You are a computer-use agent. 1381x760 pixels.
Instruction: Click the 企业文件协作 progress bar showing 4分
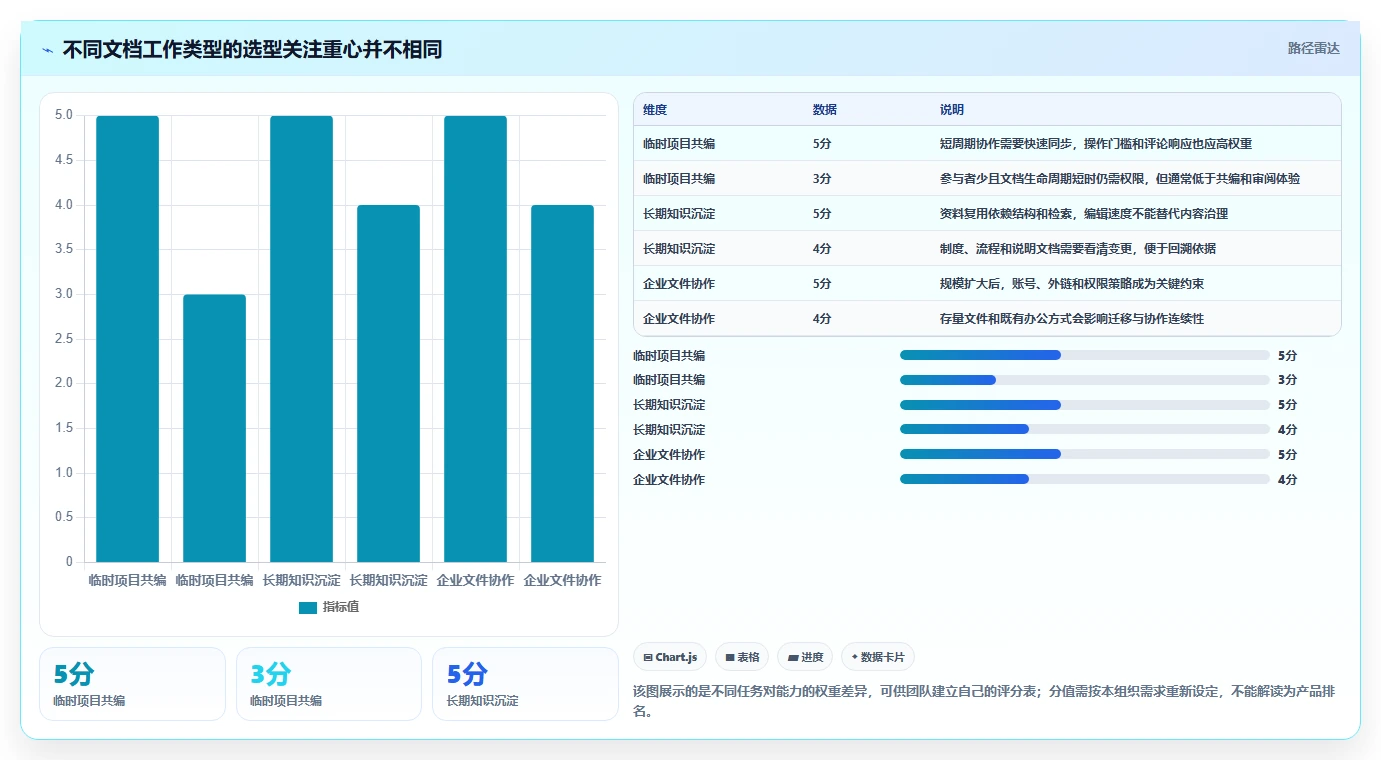pos(1085,479)
